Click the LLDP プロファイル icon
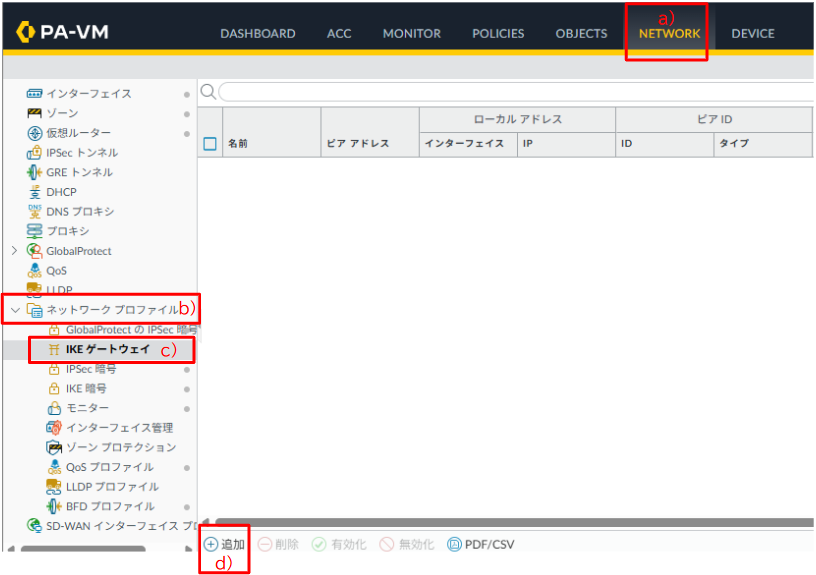Viewport: 816px width, 575px height. point(54,487)
